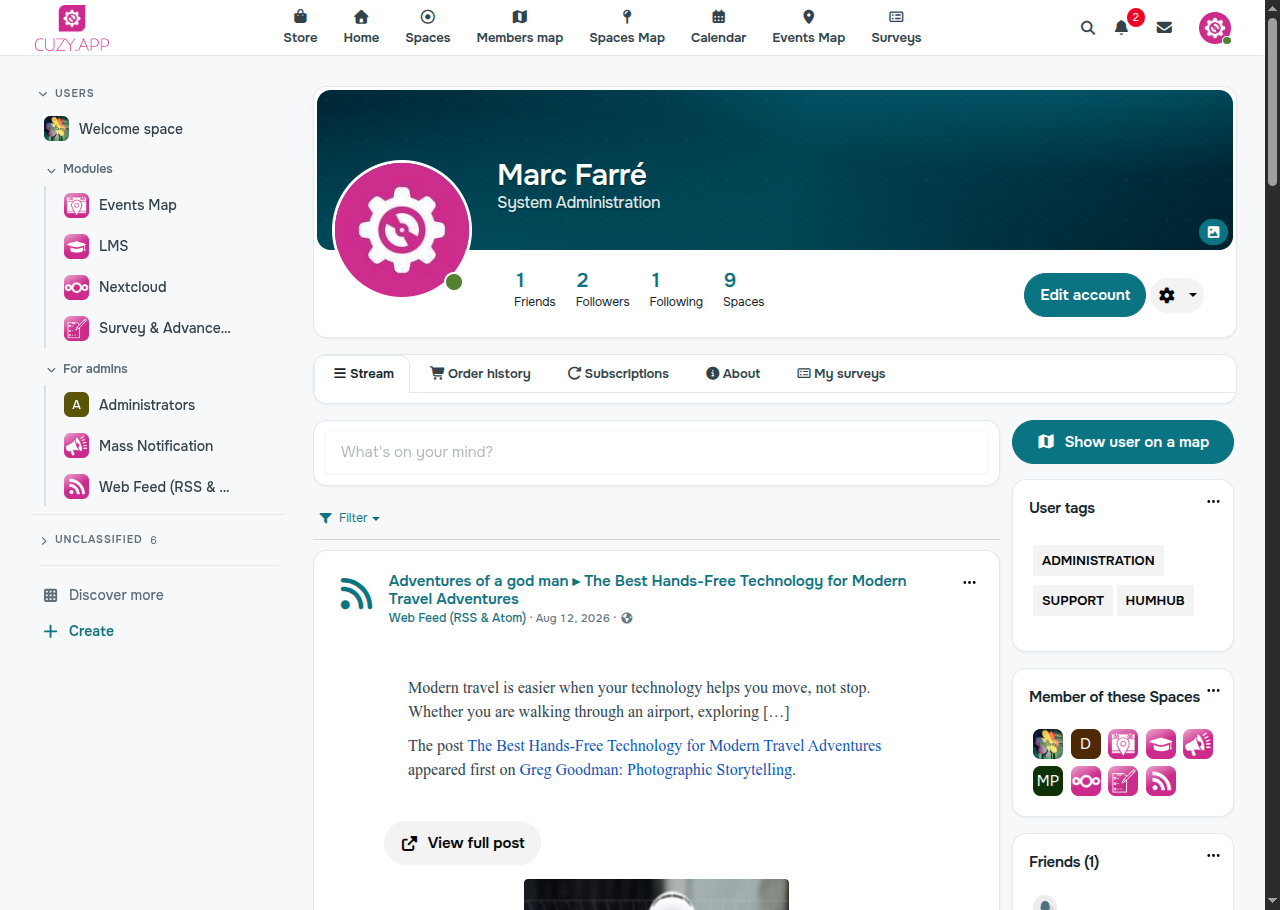Open the Store in top navigation

300,27
